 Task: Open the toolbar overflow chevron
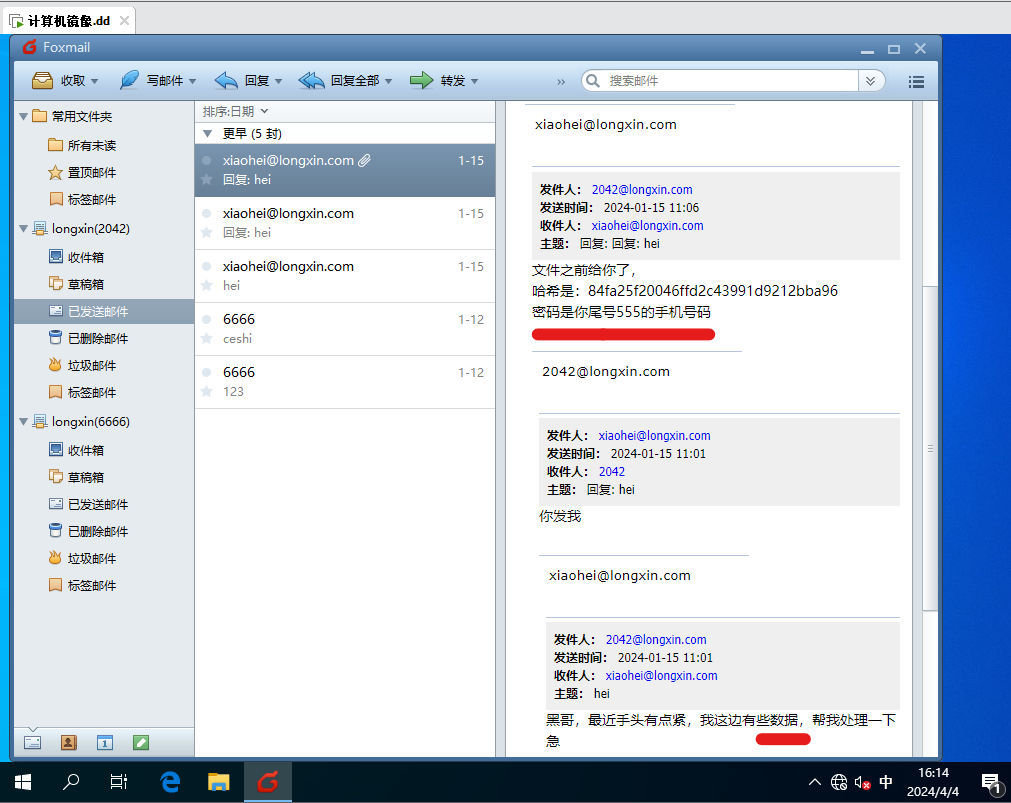(x=561, y=81)
